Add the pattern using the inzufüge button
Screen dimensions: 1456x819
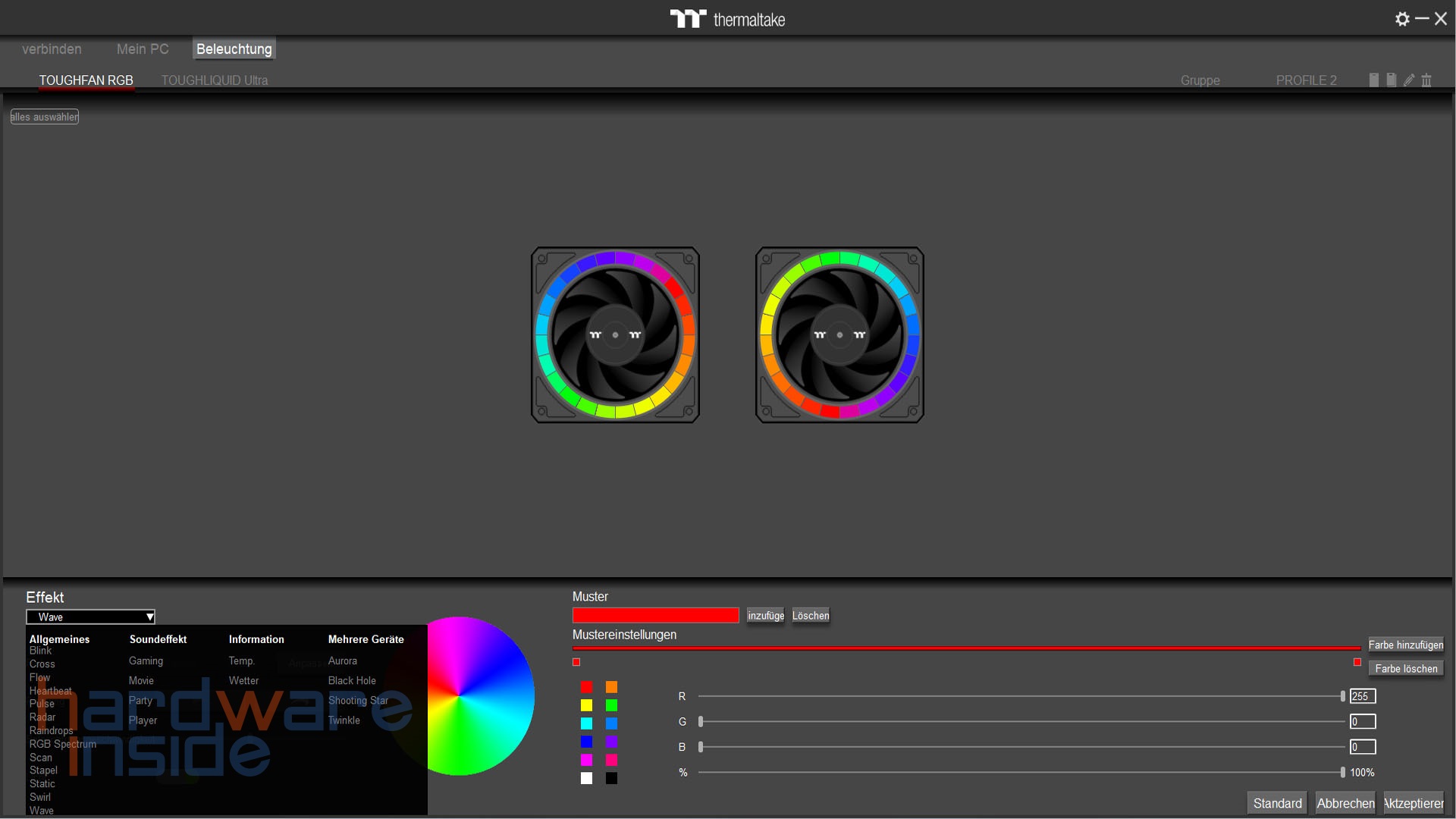pyautogui.click(x=765, y=615)
